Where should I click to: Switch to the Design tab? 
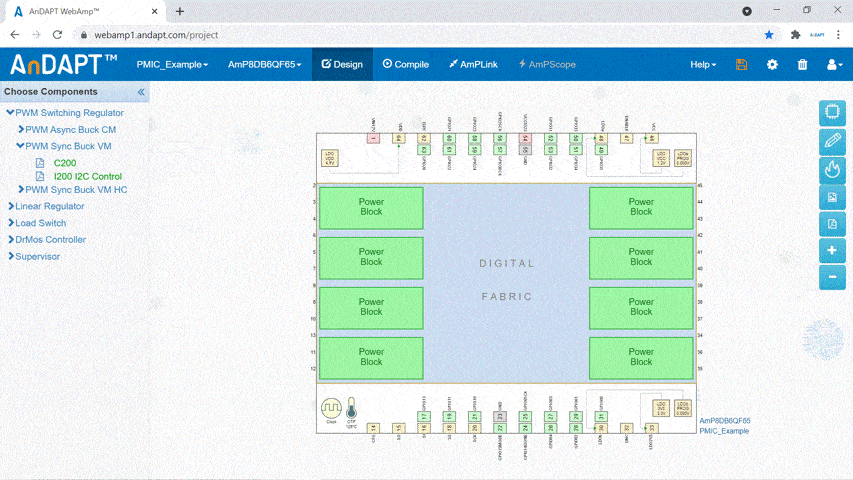(x=342, y=64)
